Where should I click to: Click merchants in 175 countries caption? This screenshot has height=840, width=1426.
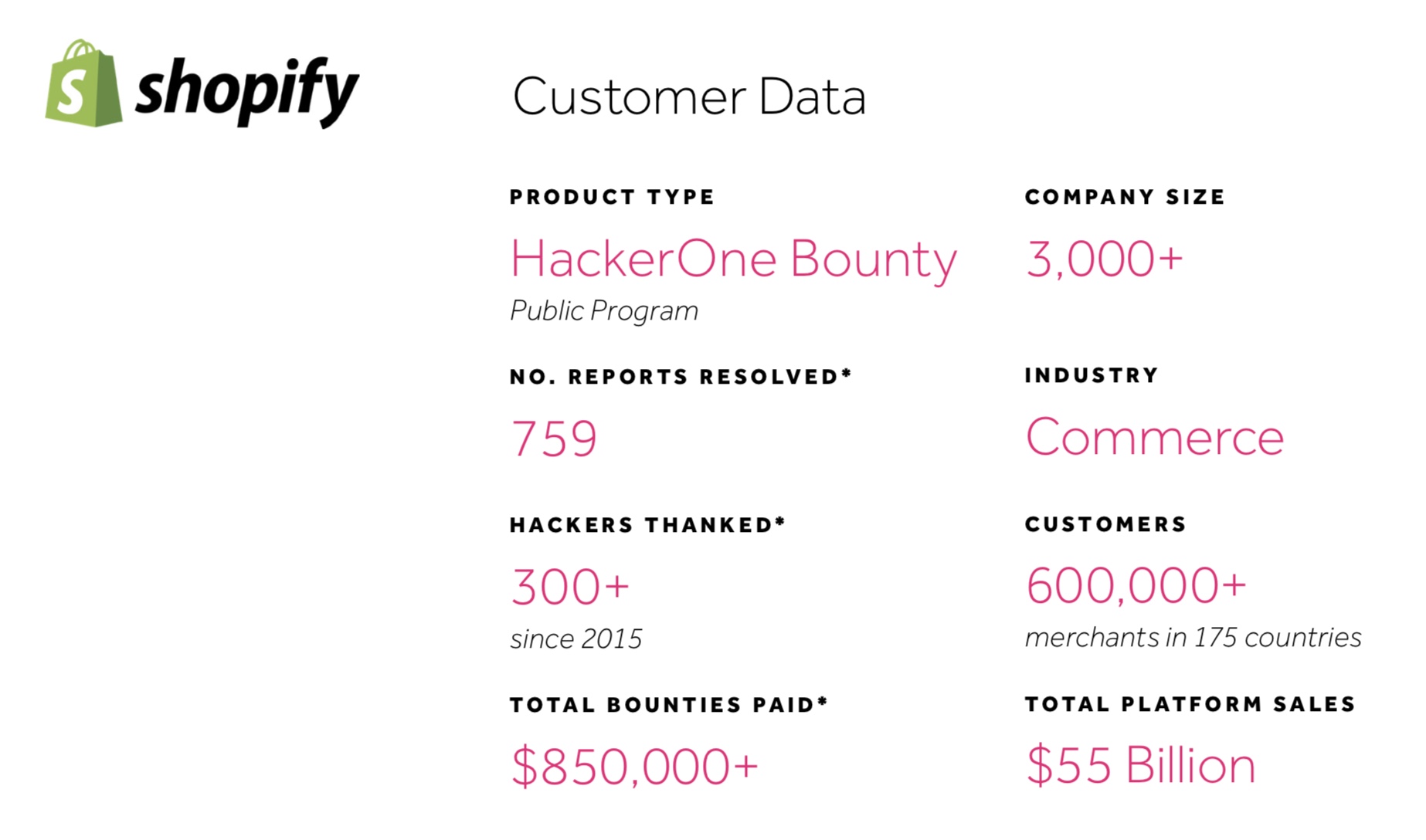point(1193,638)
